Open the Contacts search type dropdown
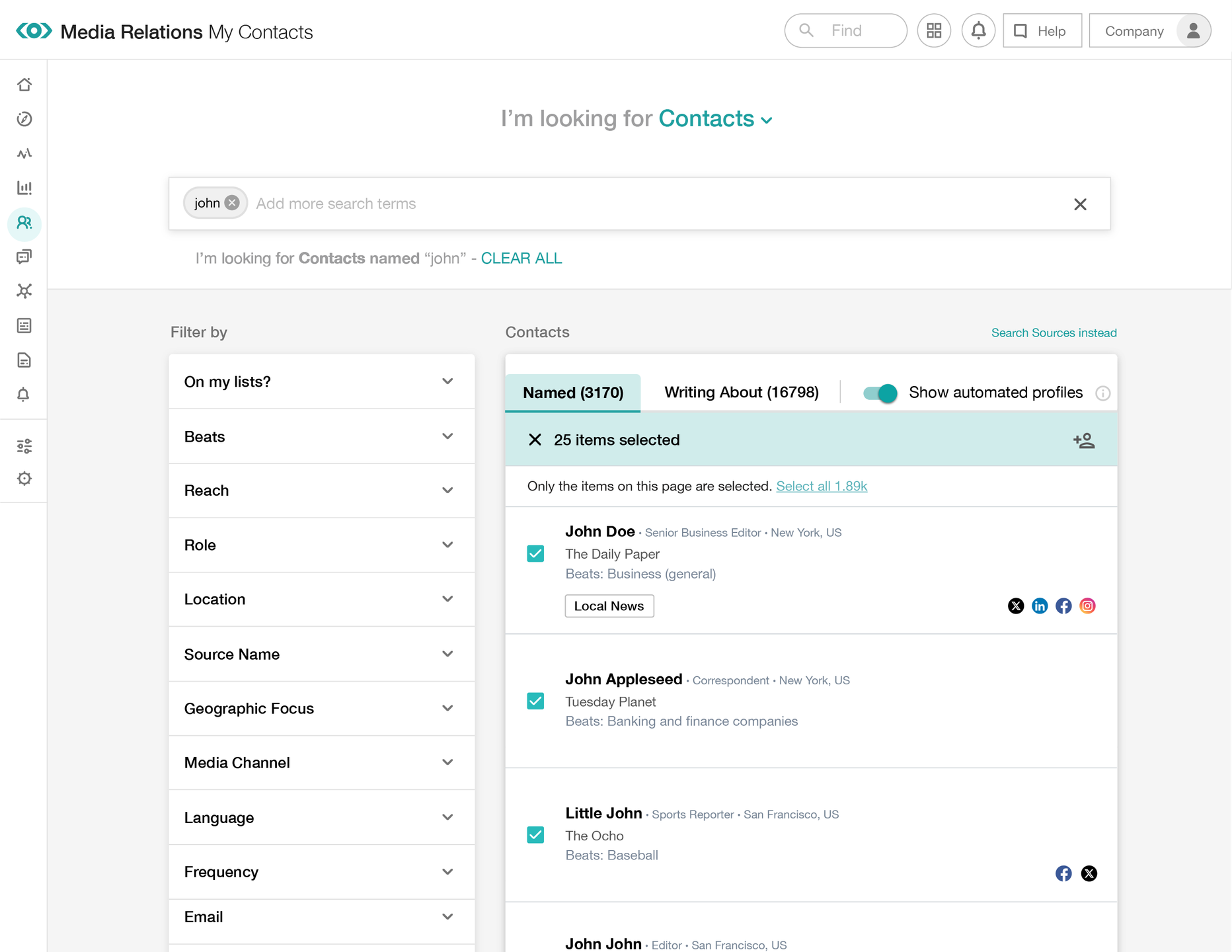Screen dimensions: 1232x952 click(716, 119)
